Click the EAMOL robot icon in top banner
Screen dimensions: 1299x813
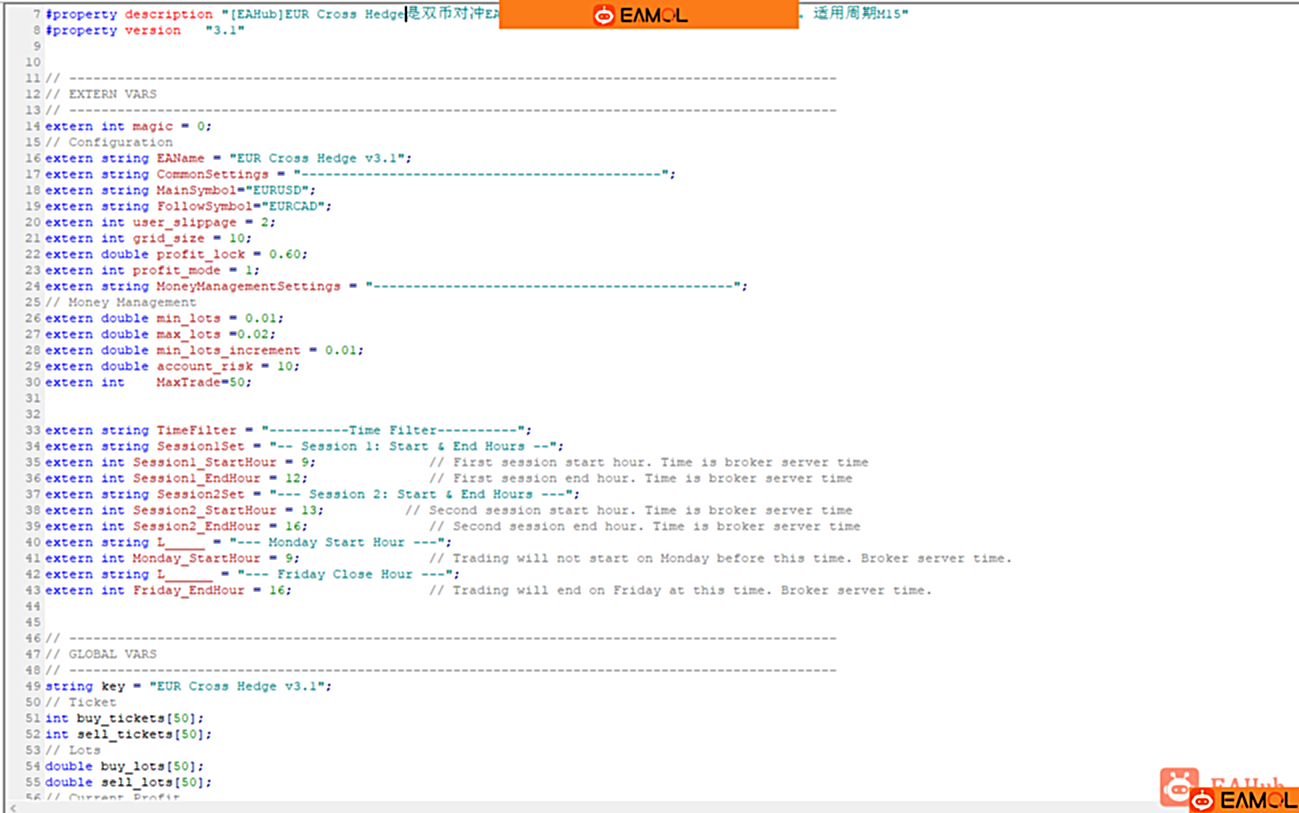[603, 15]
